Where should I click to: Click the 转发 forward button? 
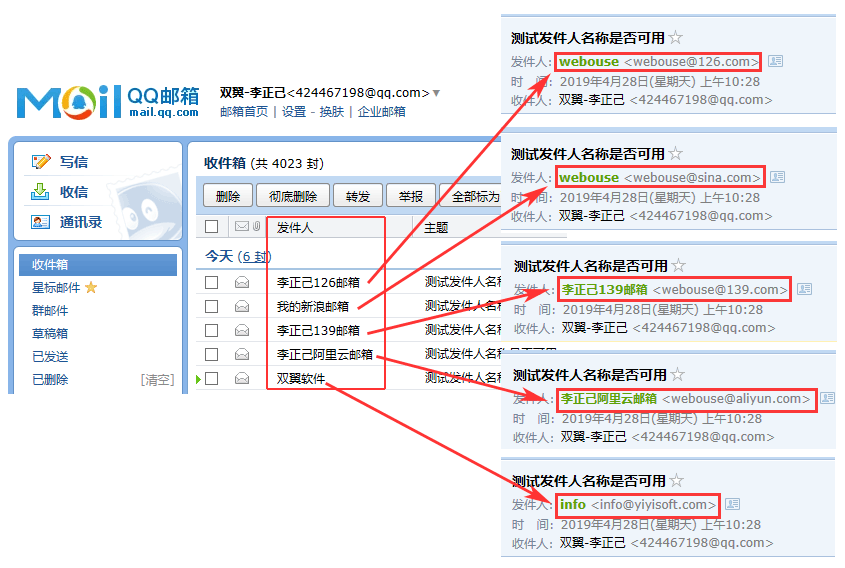358,196
